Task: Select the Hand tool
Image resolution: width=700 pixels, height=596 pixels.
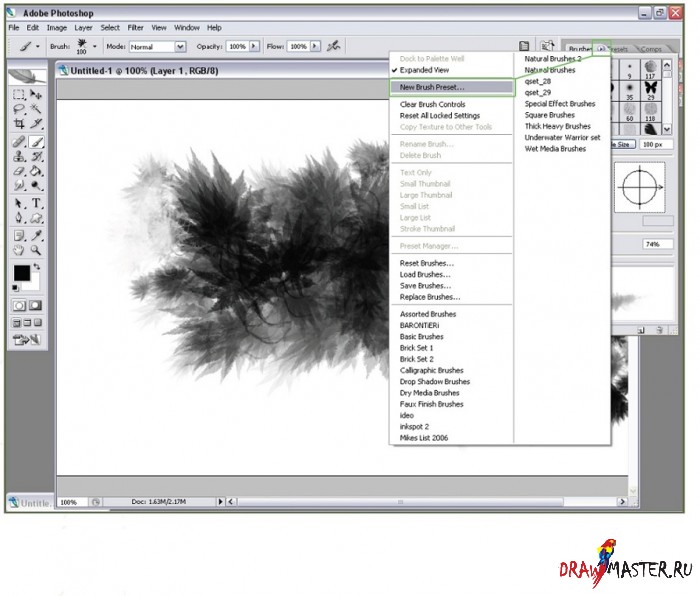Action: coord(19,250)
